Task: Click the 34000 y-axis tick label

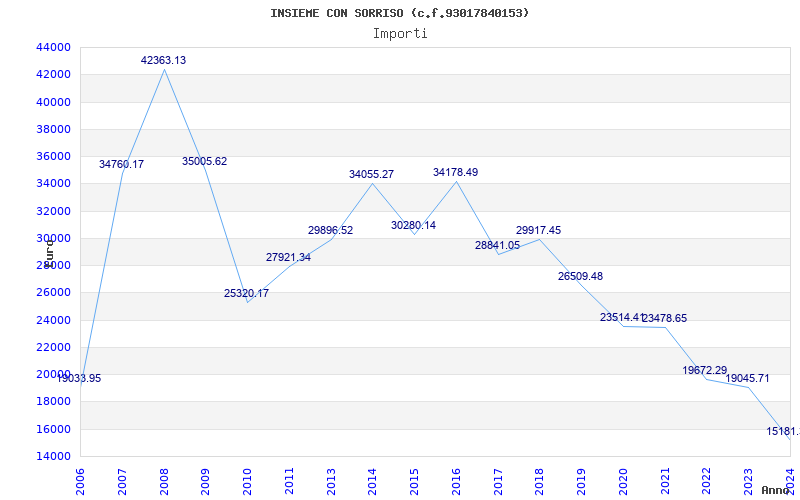Action: tap(53, 183)
